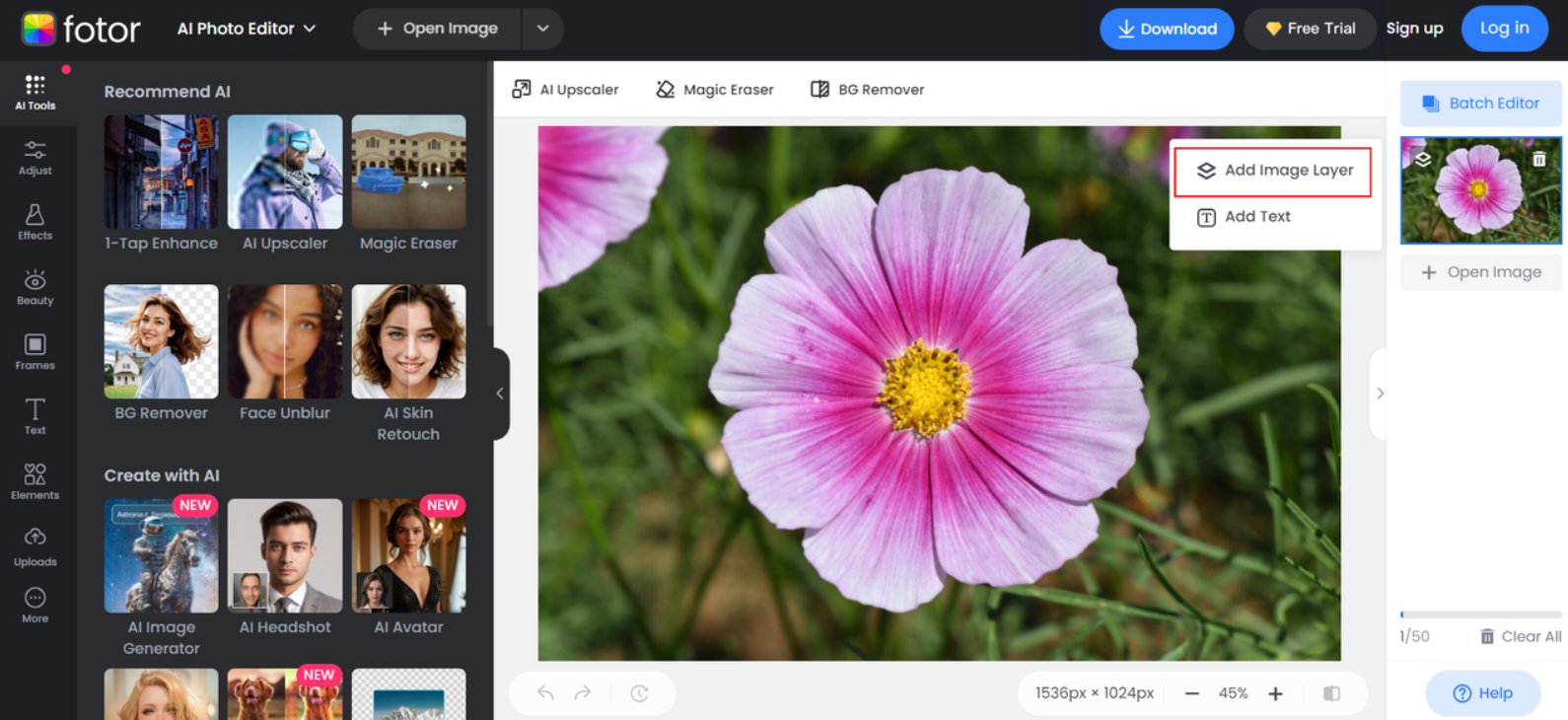Open the Help button
This screenshot has height=720, width=1568.
click(x=1482, y=693)
